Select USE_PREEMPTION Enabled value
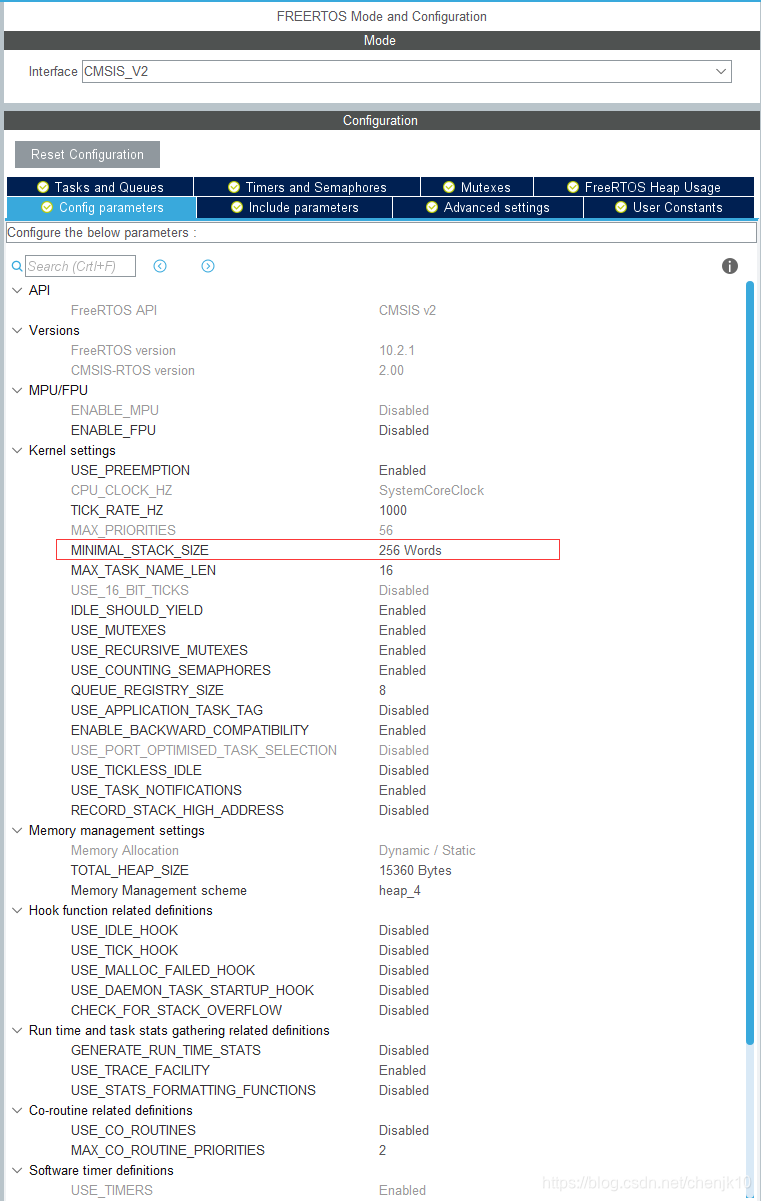Screen dimensions: 761x1201 (402, 470)
